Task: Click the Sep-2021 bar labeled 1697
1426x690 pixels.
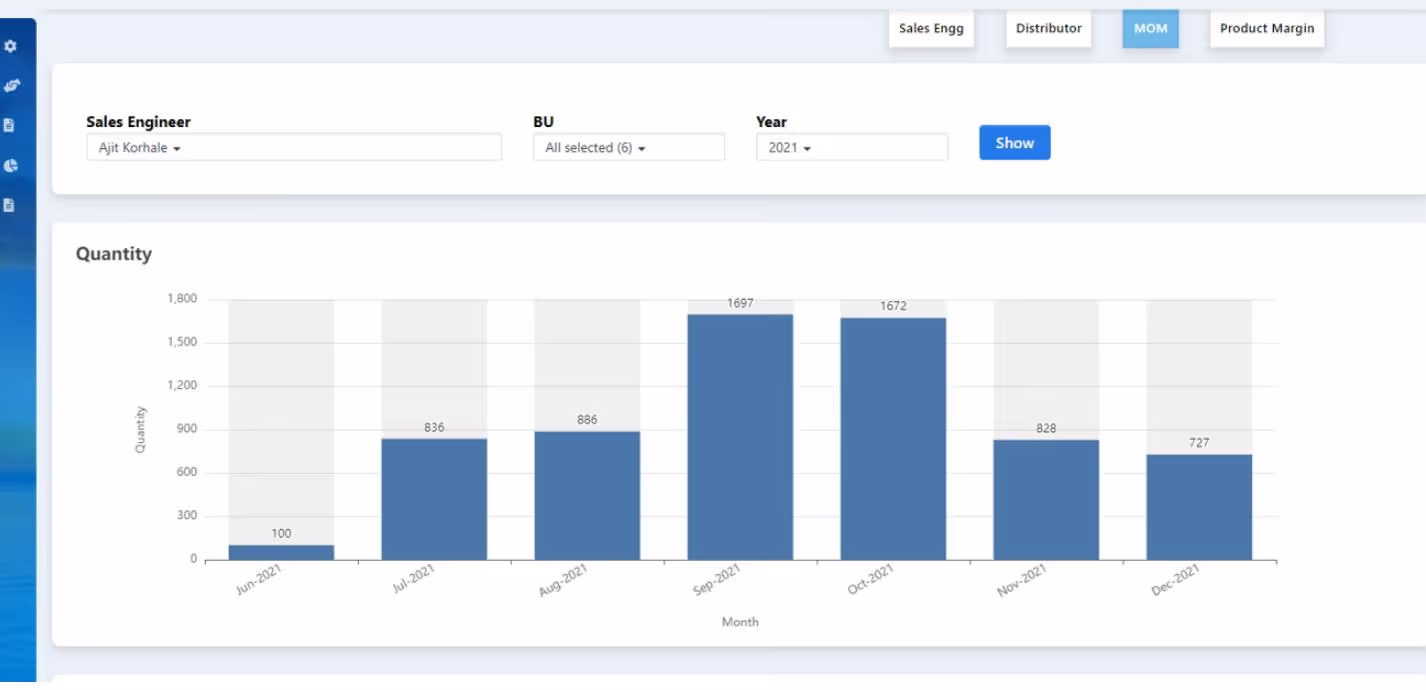Action: pyautogui.click(x=740, y=437)
